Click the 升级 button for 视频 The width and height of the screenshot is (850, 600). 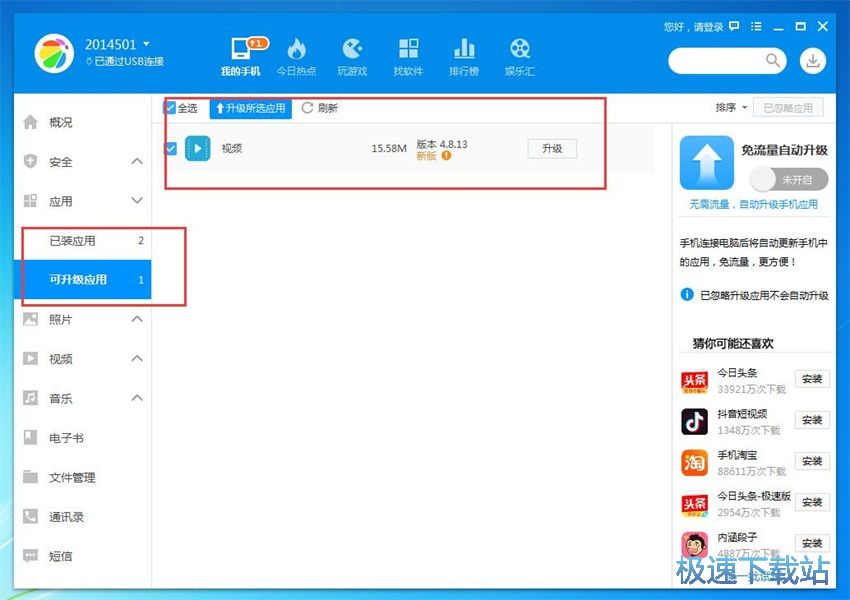pyautogui.click(x=552, y=149)
